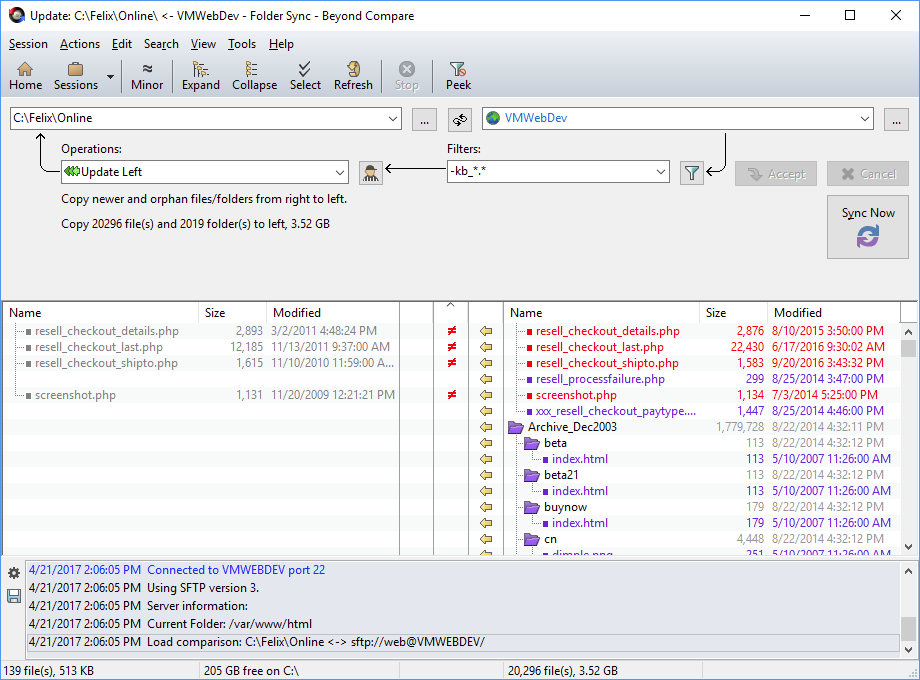Click the Expand toolbar icon
Viewport: 920px width, 680px height.
pyautogui.click(x=201, y=76)
